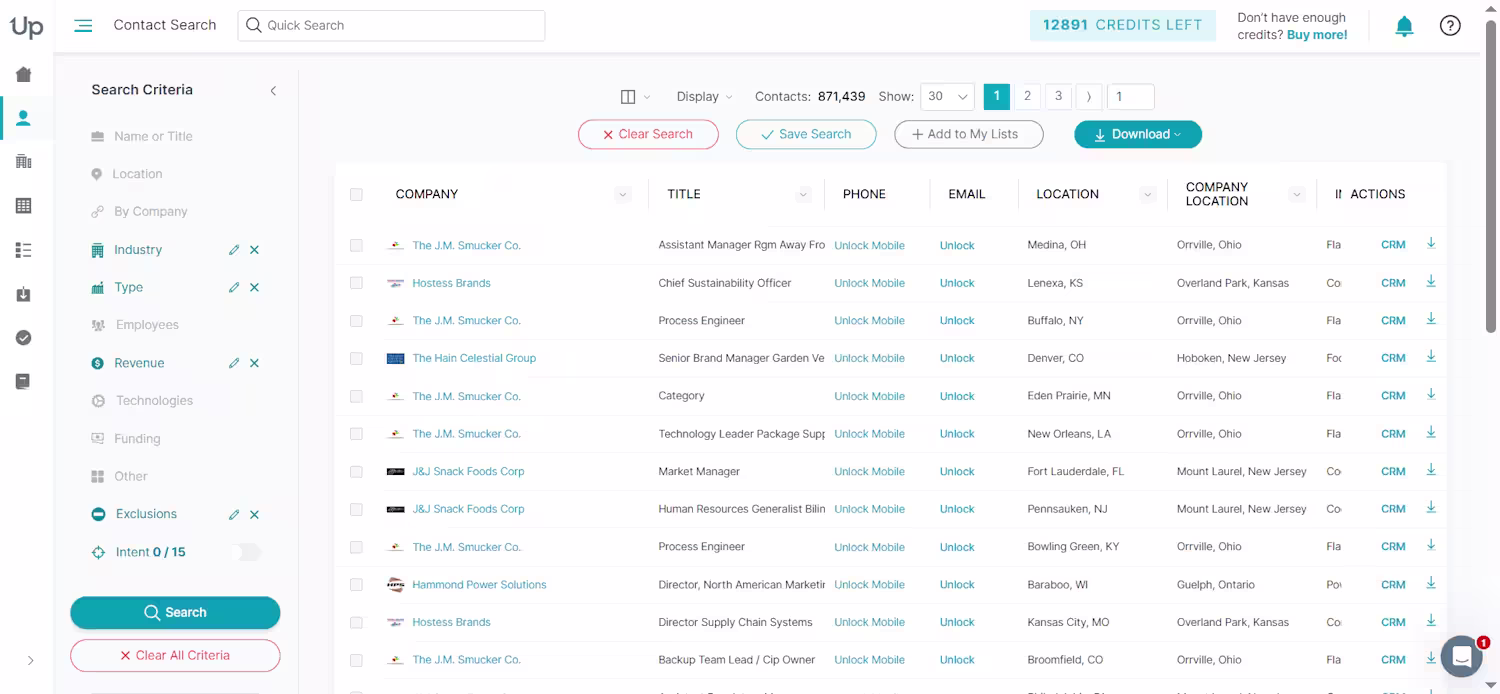Image resolution: width=1500 pixels, height=694 pixels.
Task: Go to results page 2
Action: pyautogui.click(x=1027, y=97)
